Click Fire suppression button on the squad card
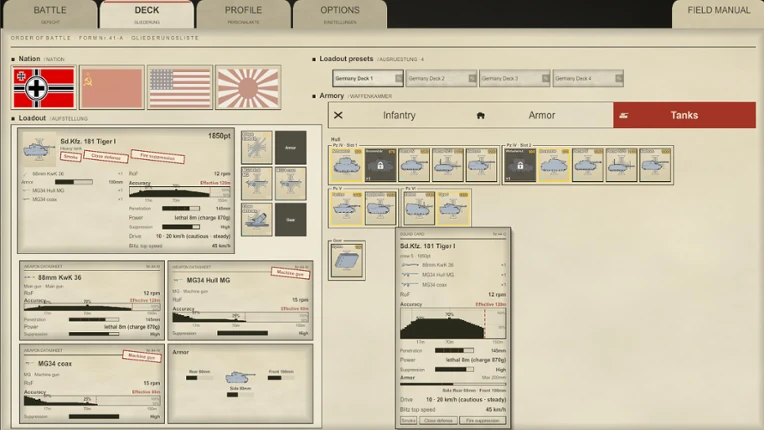764x430 pixels. pyautogui.click(x=482, y=420)
